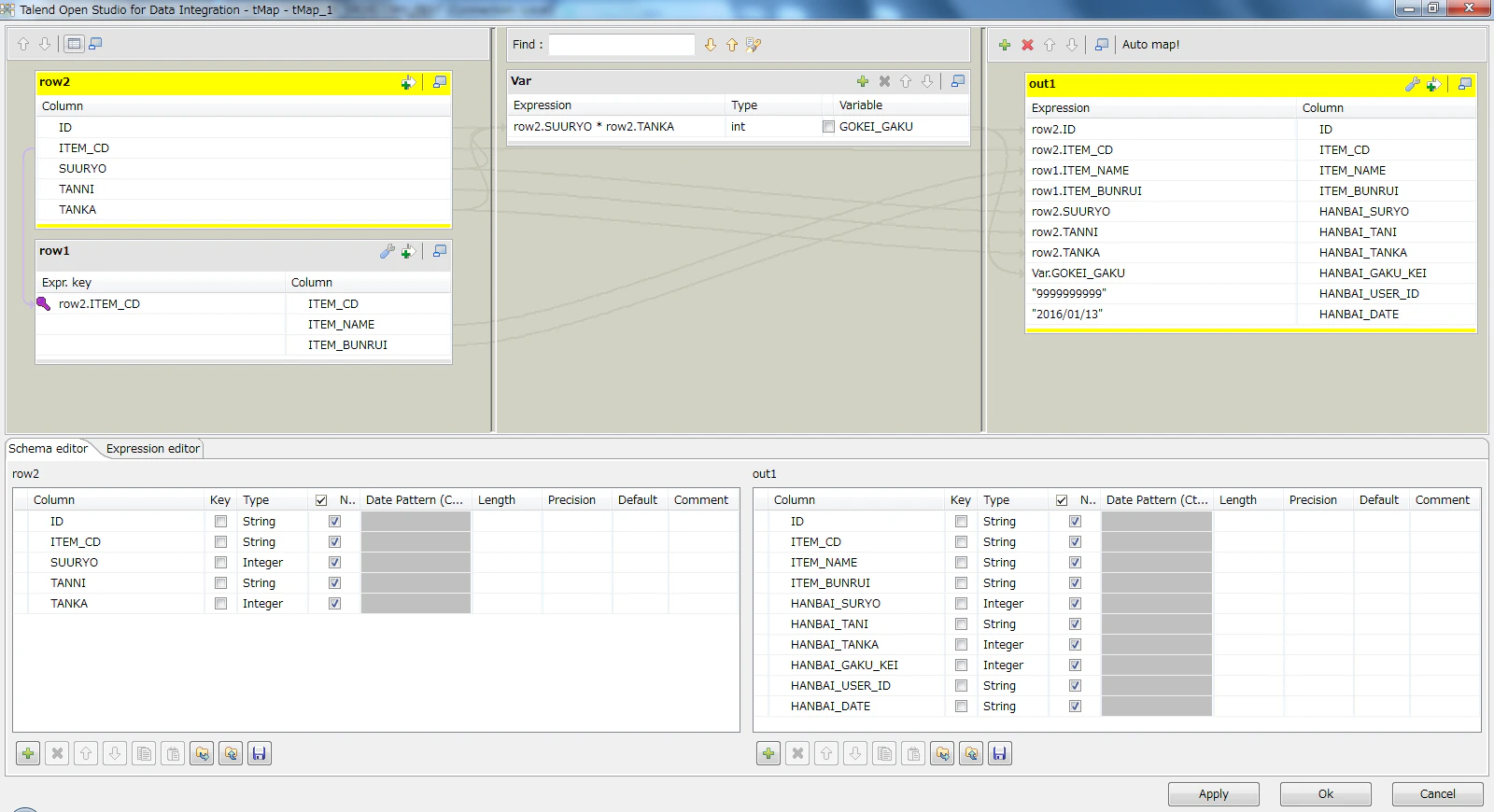Open tMap settings wrench for out1
The width and height of the screenshot is (1494, 812).
[x=1412, y=84]
